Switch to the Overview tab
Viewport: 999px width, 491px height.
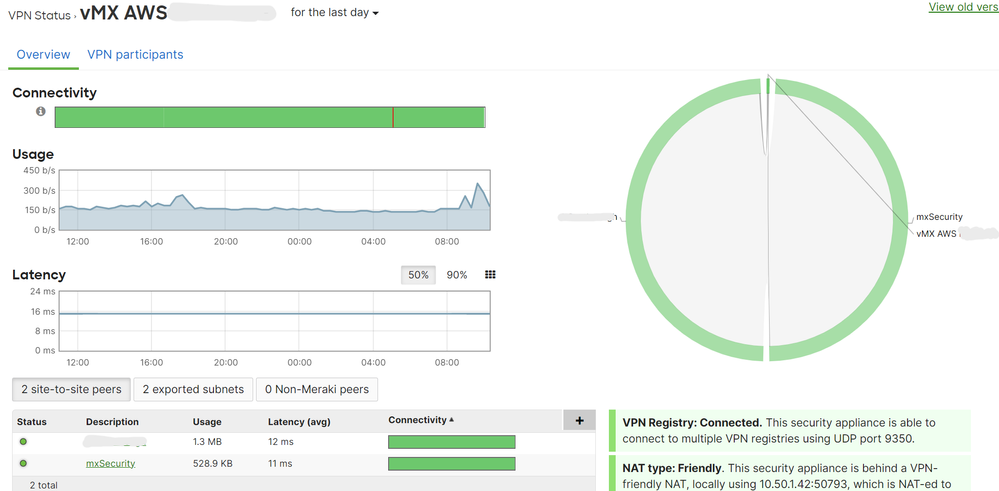click(x=43, y=54)
